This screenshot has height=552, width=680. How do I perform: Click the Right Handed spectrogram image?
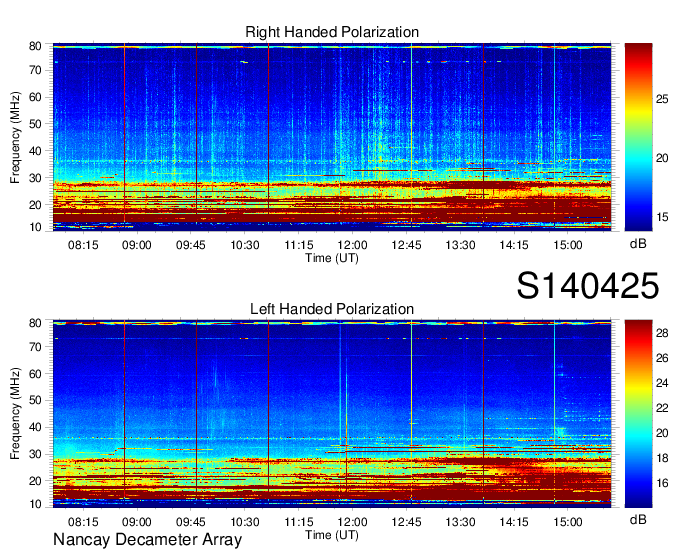coord(332,137)
